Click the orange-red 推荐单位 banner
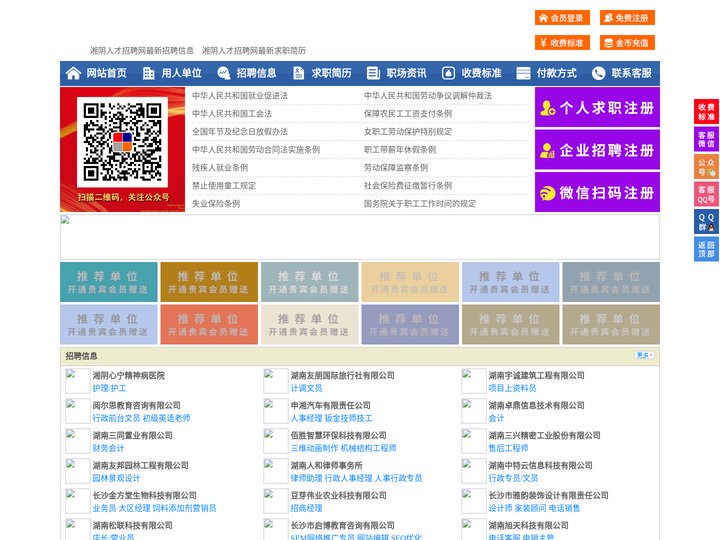 (209, 324)
